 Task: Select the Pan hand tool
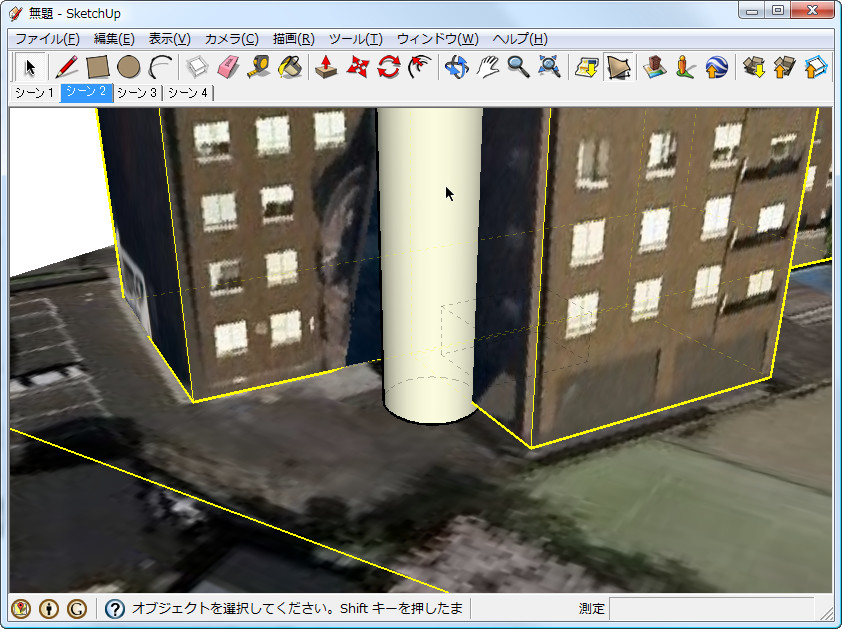[x=488, y=67]
